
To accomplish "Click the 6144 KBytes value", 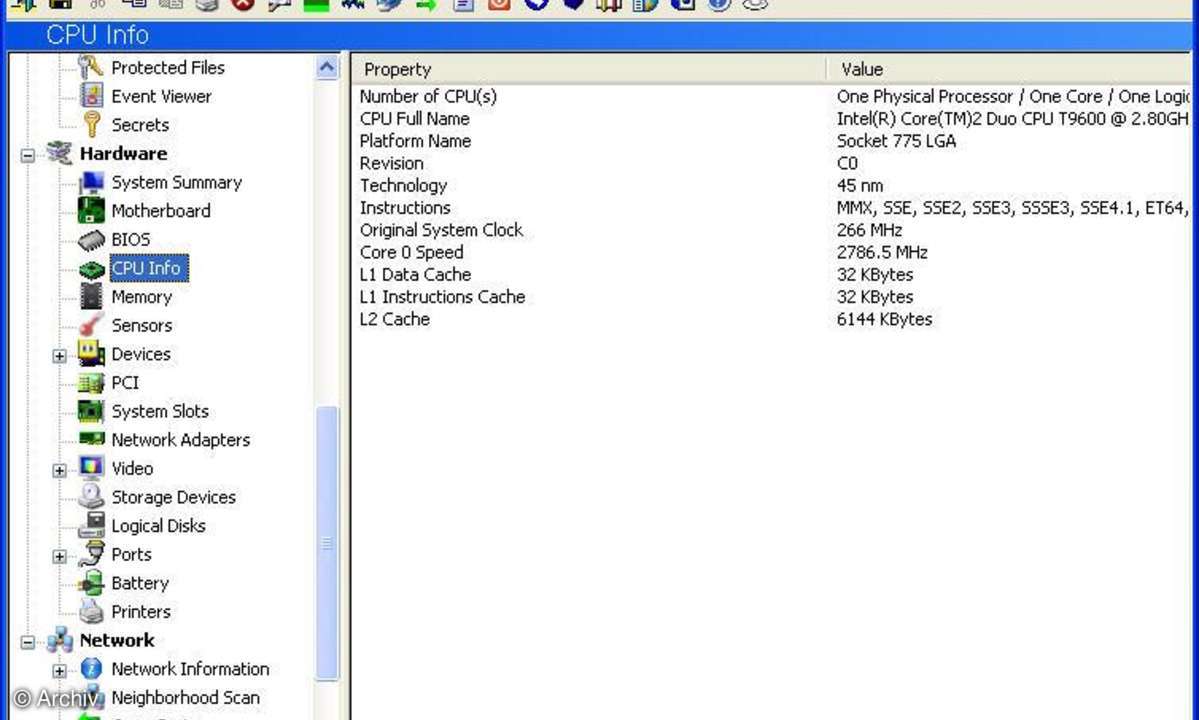I will 884,319.
